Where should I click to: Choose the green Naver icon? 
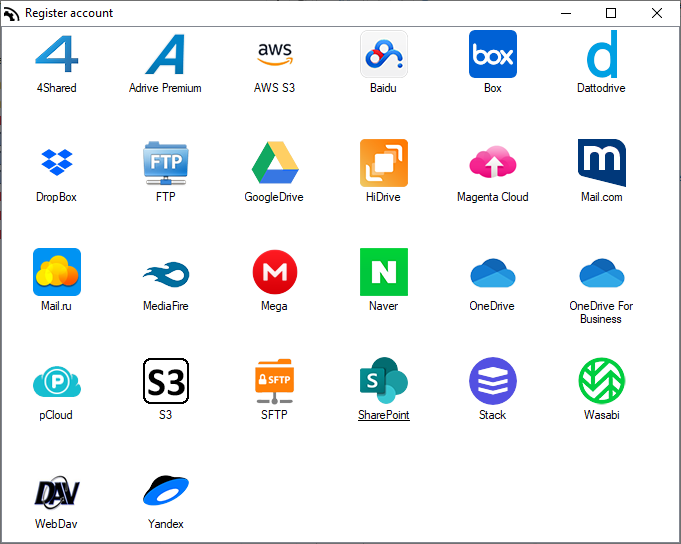tap(383, 272)
